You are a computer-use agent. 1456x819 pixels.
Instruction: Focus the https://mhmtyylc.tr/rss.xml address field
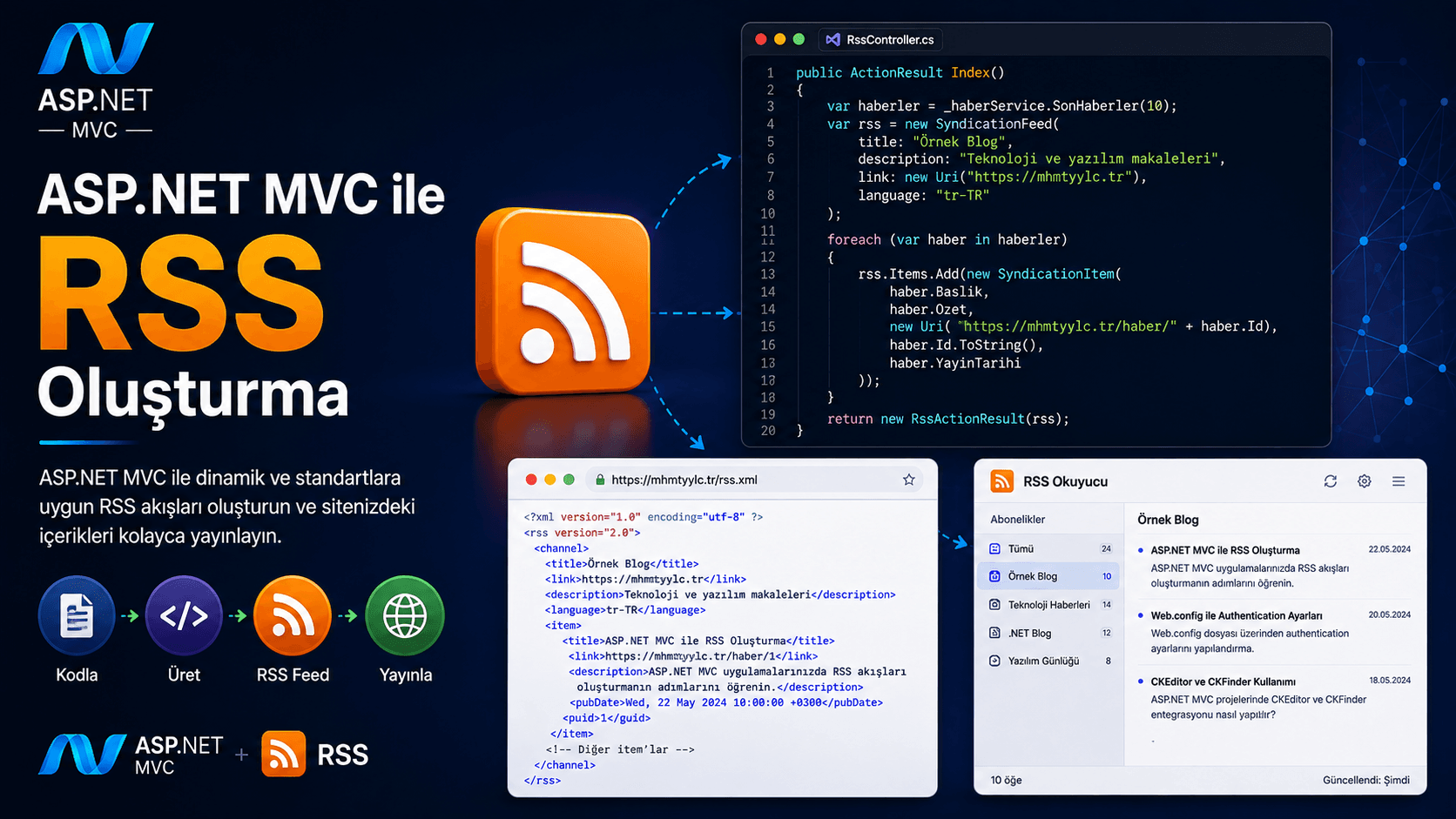(x=756, y=480)
